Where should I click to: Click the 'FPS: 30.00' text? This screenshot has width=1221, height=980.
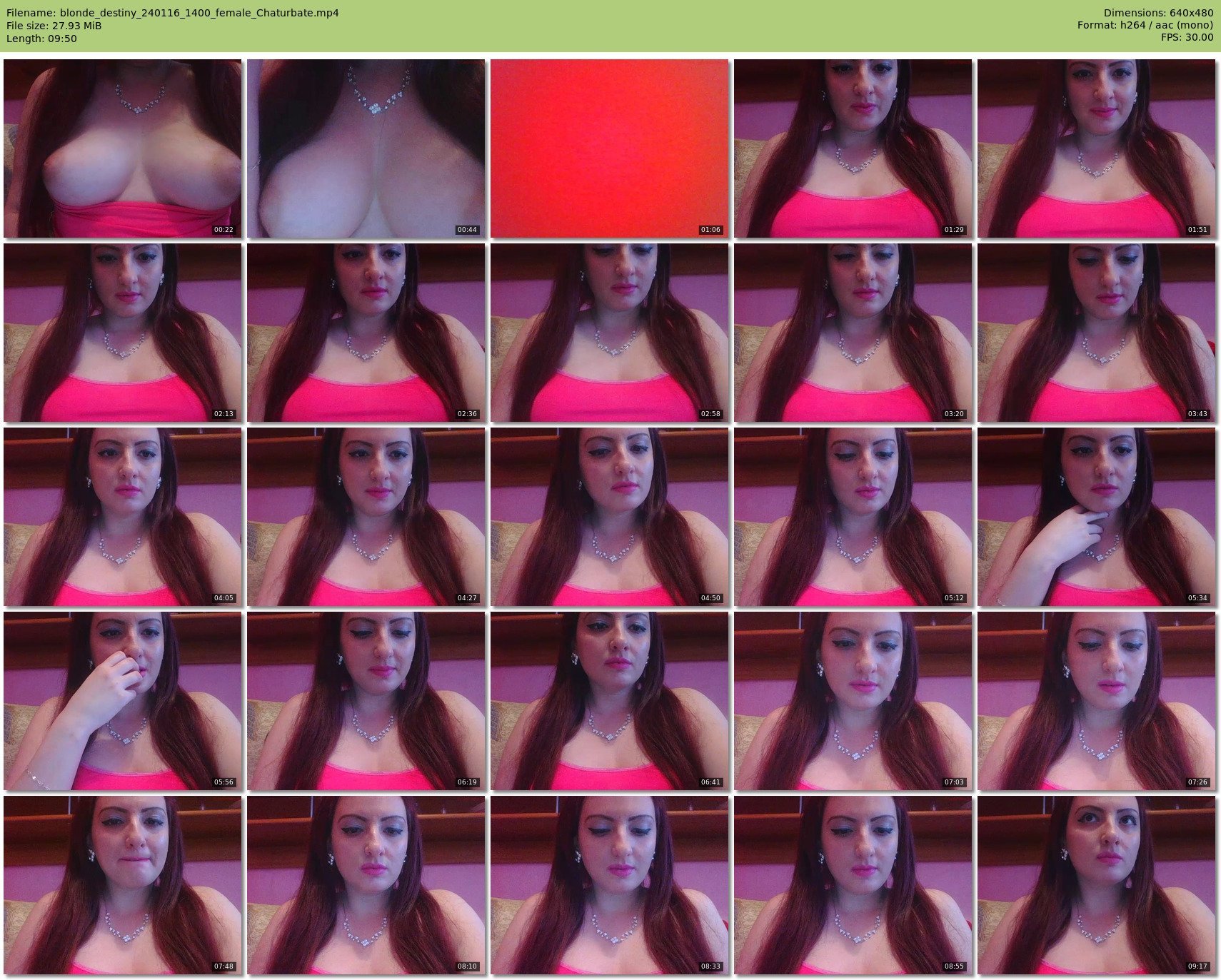1187,37
